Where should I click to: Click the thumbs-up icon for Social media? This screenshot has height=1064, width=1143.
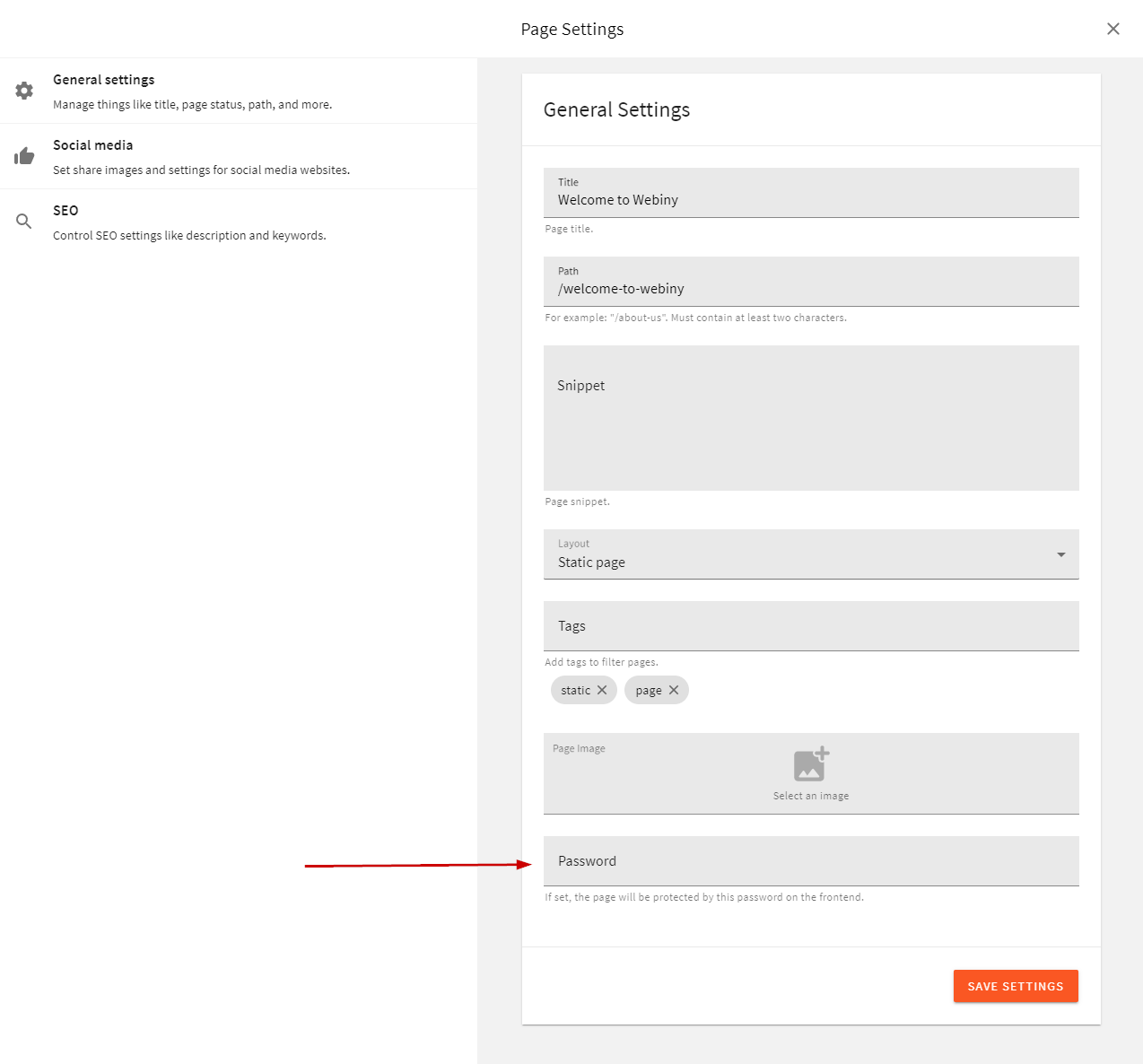(x=23, y=155)
